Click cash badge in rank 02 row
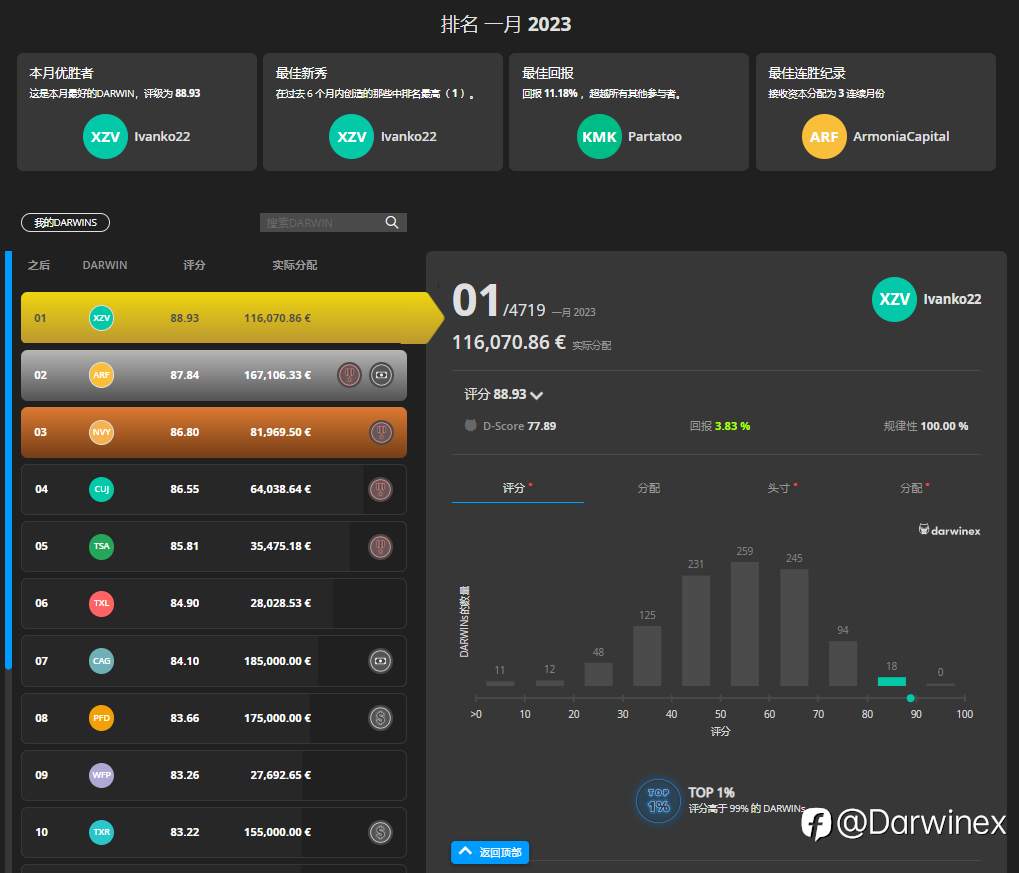Screen dimensions: 1019x873 point(381,375)
